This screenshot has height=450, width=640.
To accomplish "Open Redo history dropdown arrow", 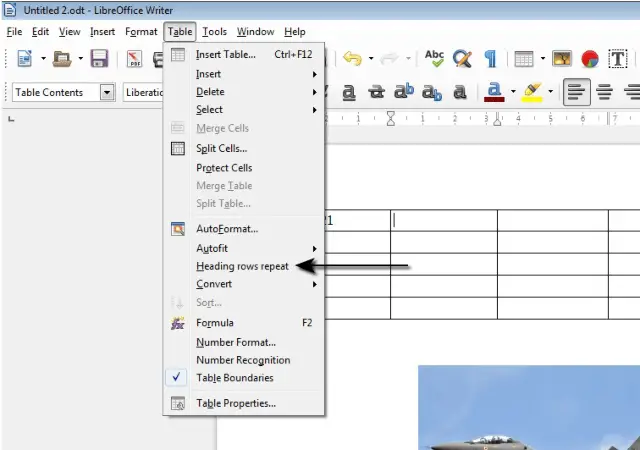I will (408, 59).
